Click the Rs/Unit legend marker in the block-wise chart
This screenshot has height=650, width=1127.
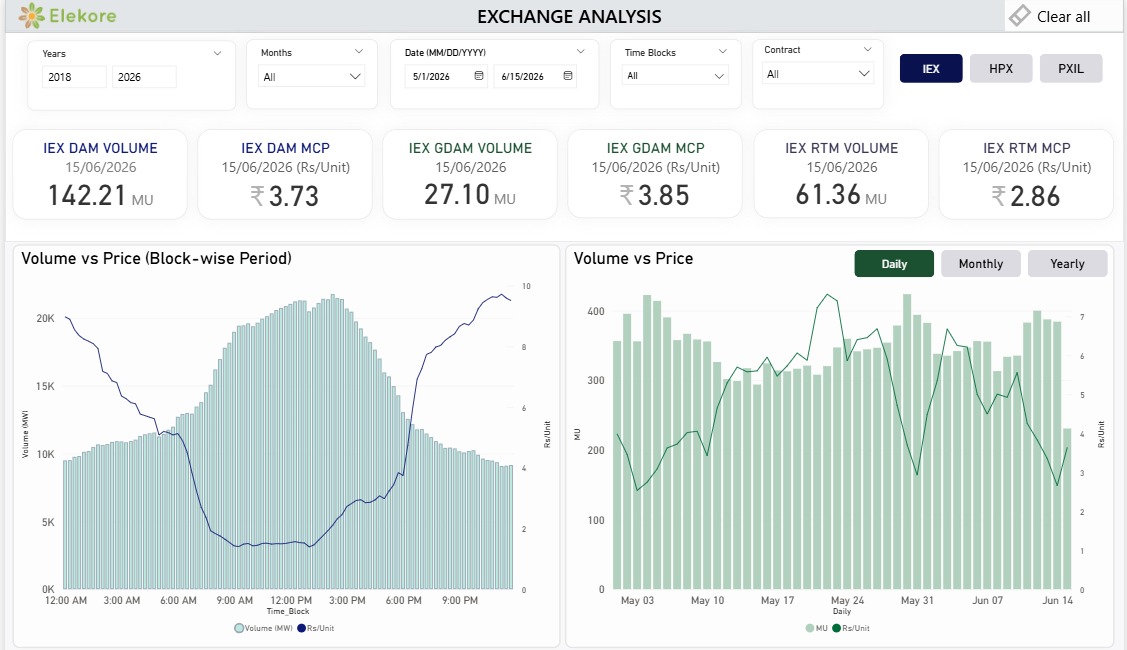click(302, 628)
